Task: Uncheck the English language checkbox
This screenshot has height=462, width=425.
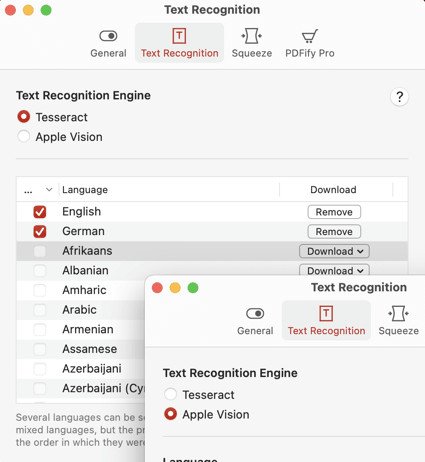Action: [x=40, y=212]
